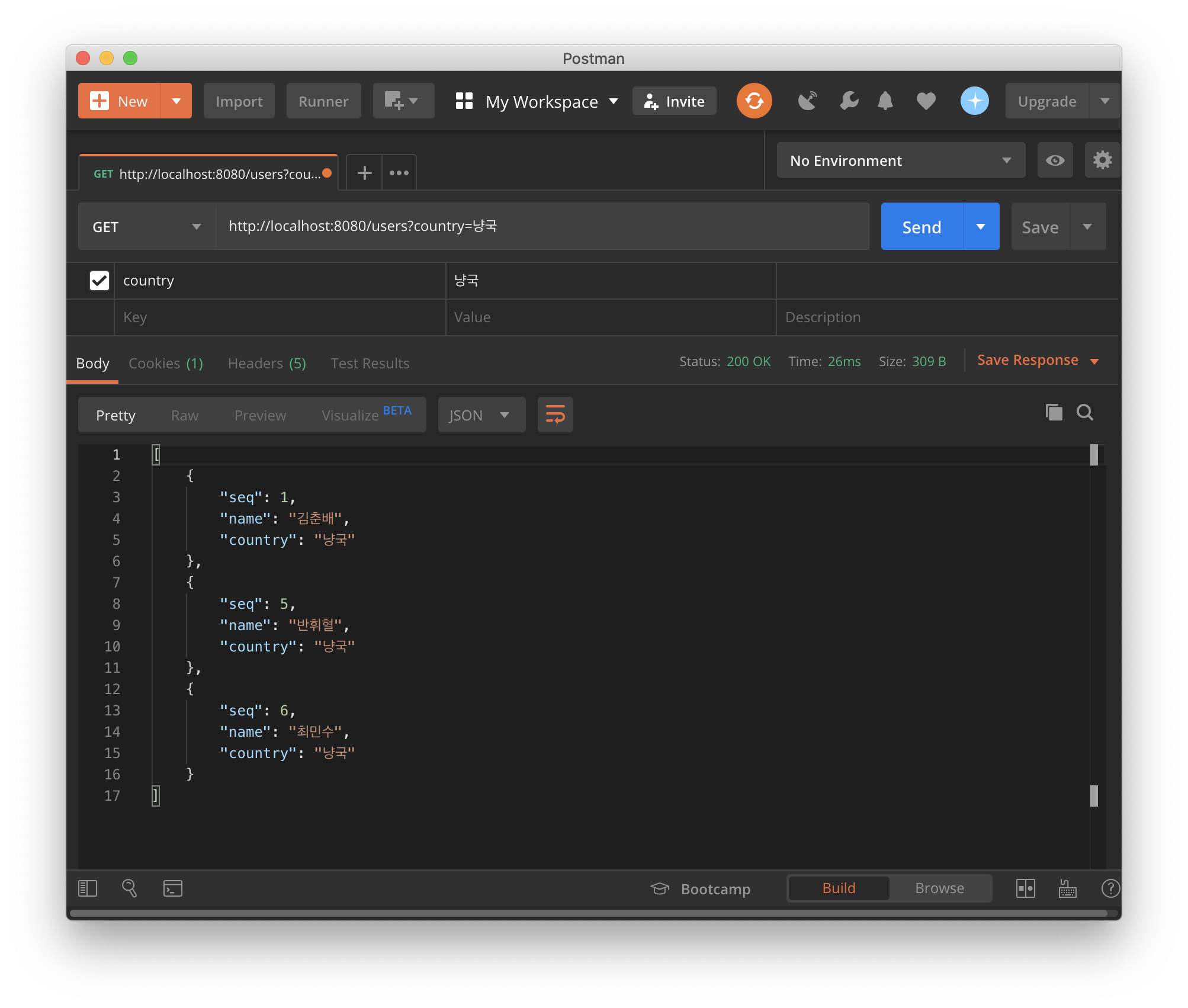
Task: Open the JSON format dropdown
Action: click(481, 415)
